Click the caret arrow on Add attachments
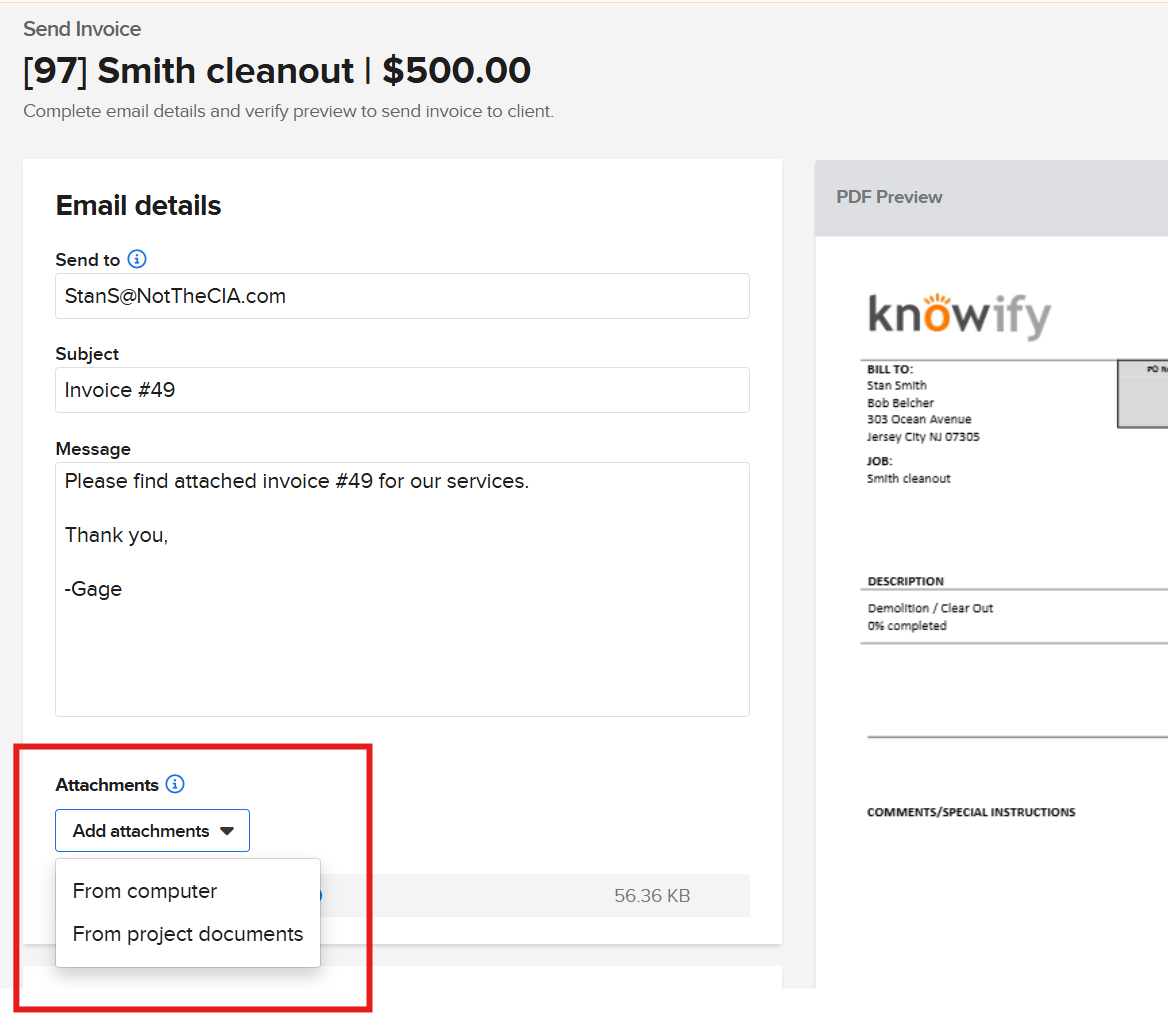This screenshot has width=1168, height=1013. click(227, 831)
